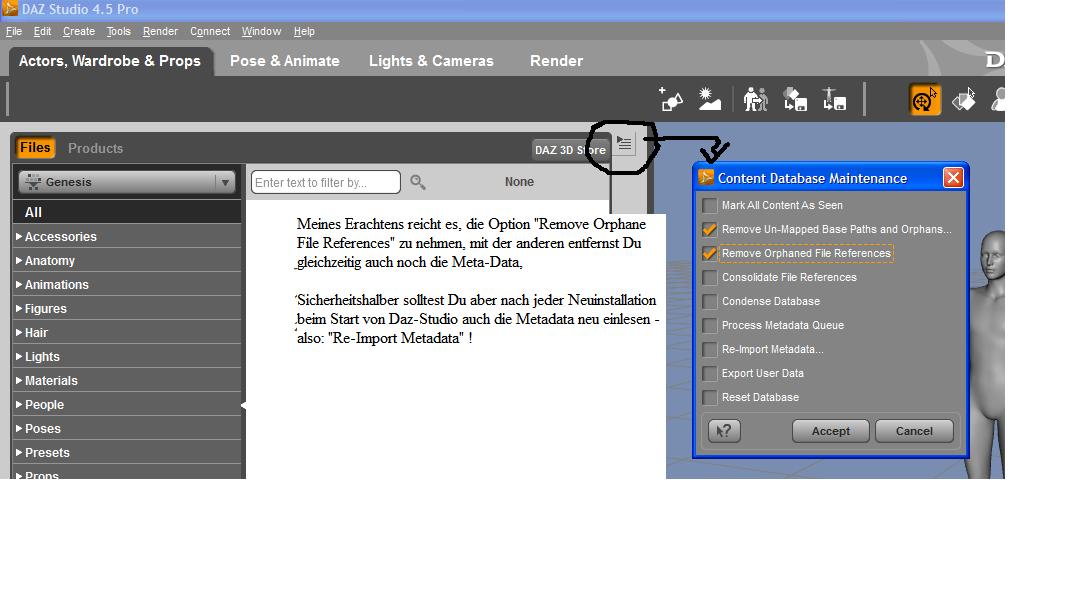Open the Connect menu

click(210, 31)
